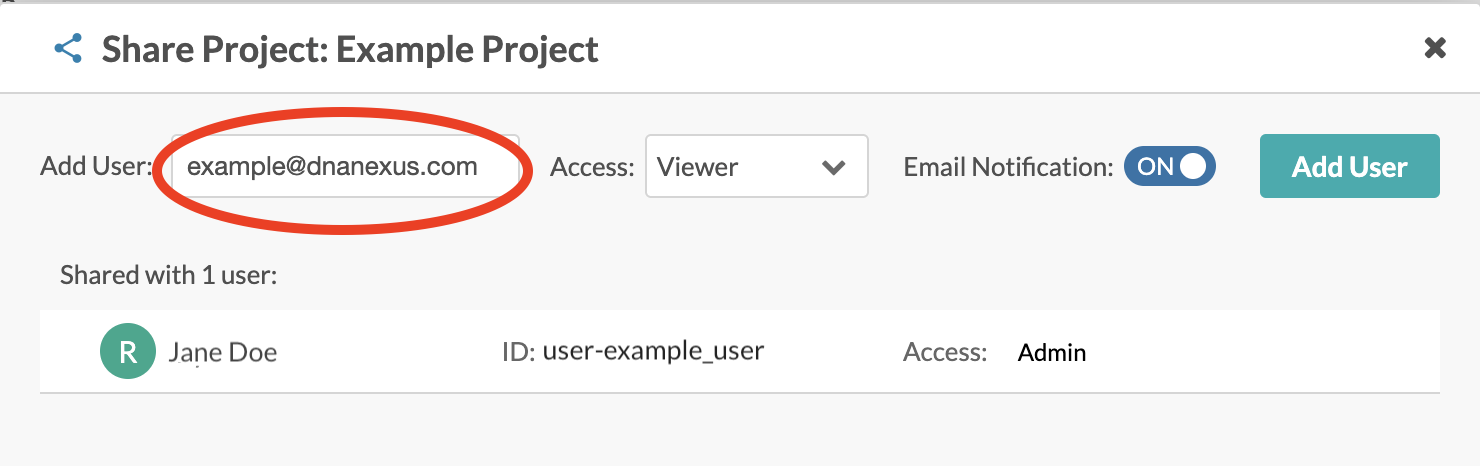
Task: Click the user-example_user ID text
Action: 653,351
